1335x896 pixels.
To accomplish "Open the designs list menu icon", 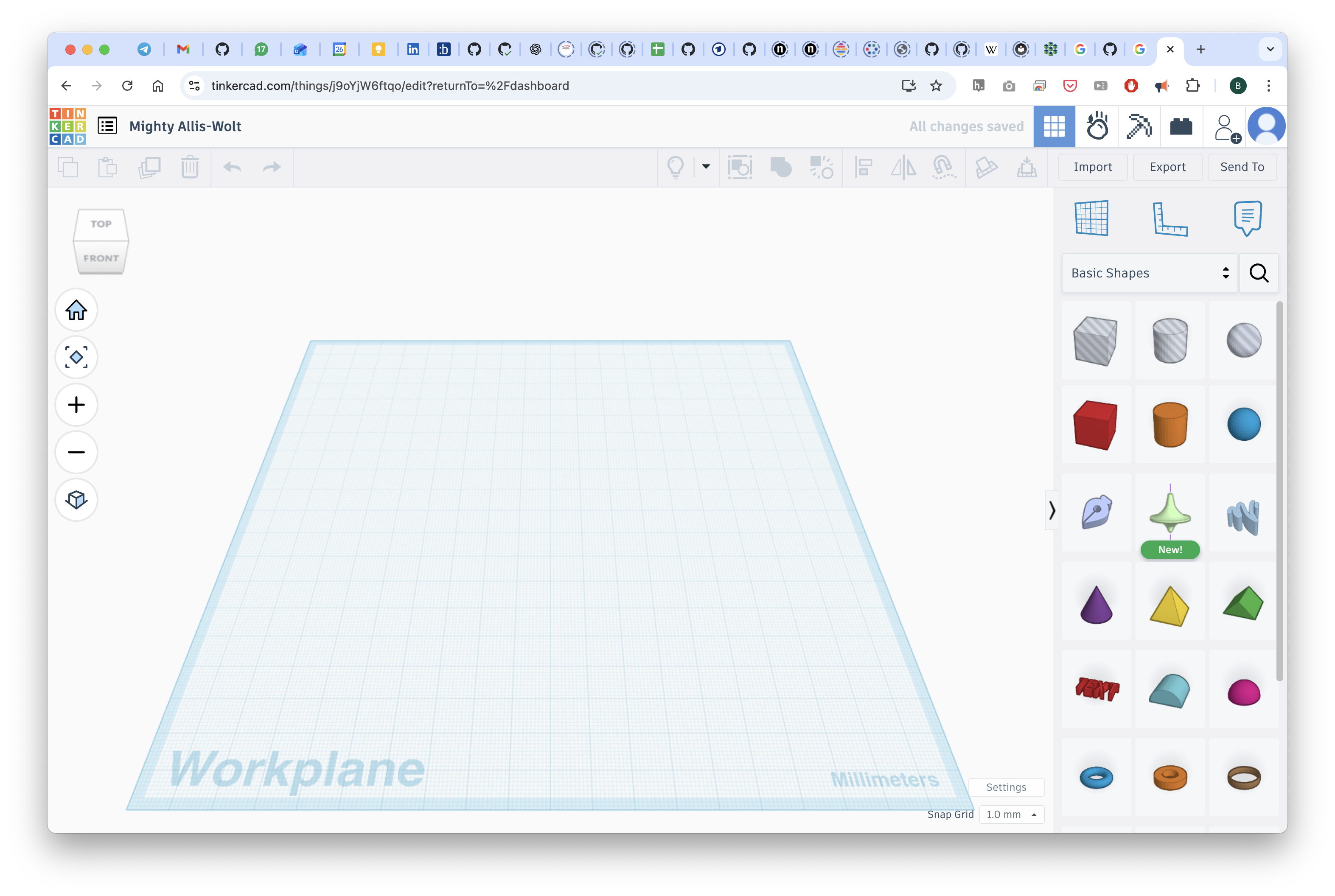I will [107, 126].
